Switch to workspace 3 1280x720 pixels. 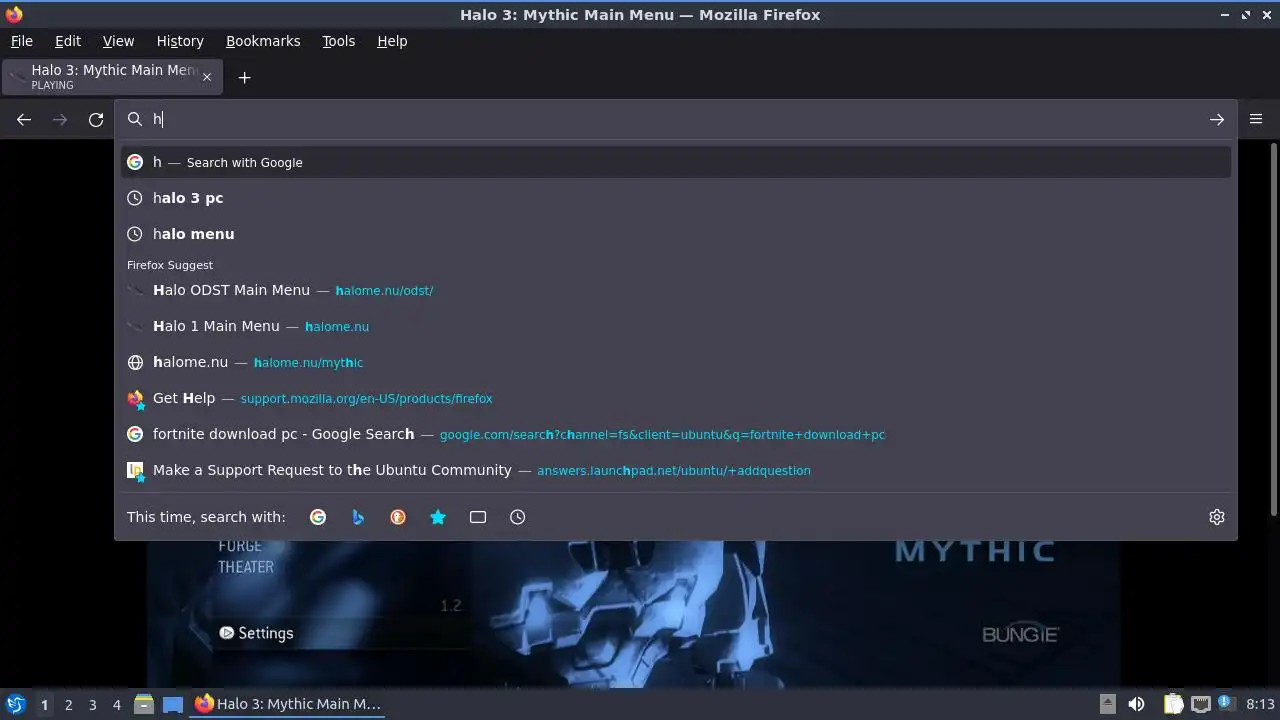point(92,704)
